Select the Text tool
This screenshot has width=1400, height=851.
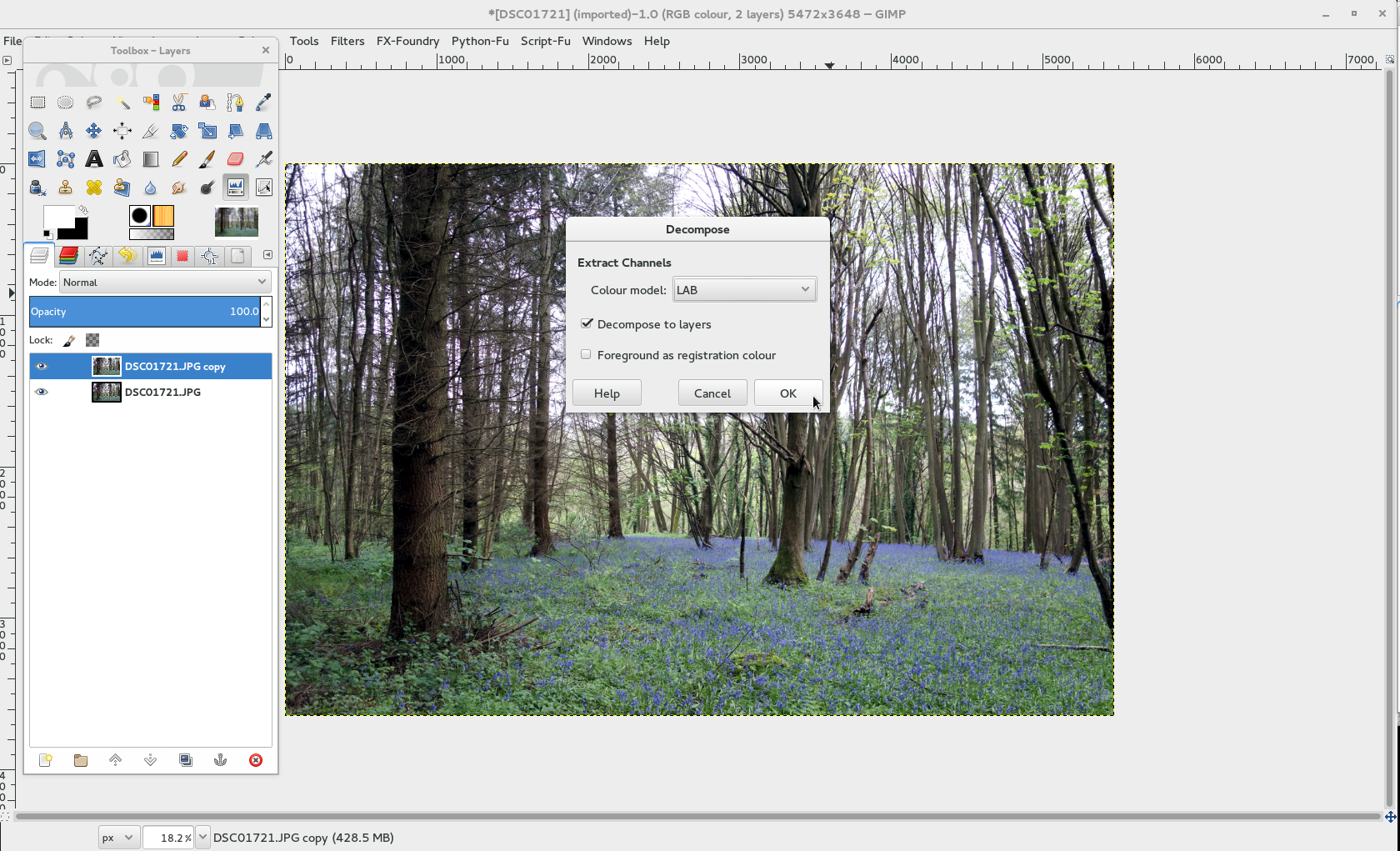pos(94,159)
